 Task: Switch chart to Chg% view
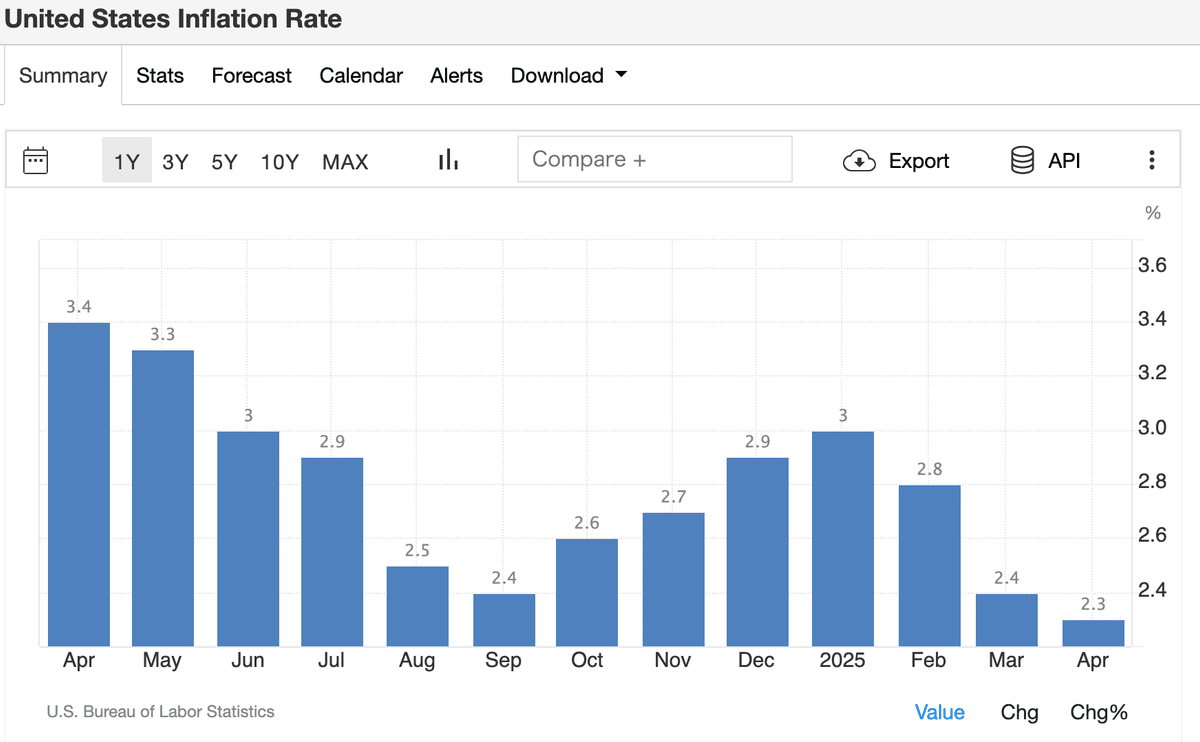coord(1098,712)
